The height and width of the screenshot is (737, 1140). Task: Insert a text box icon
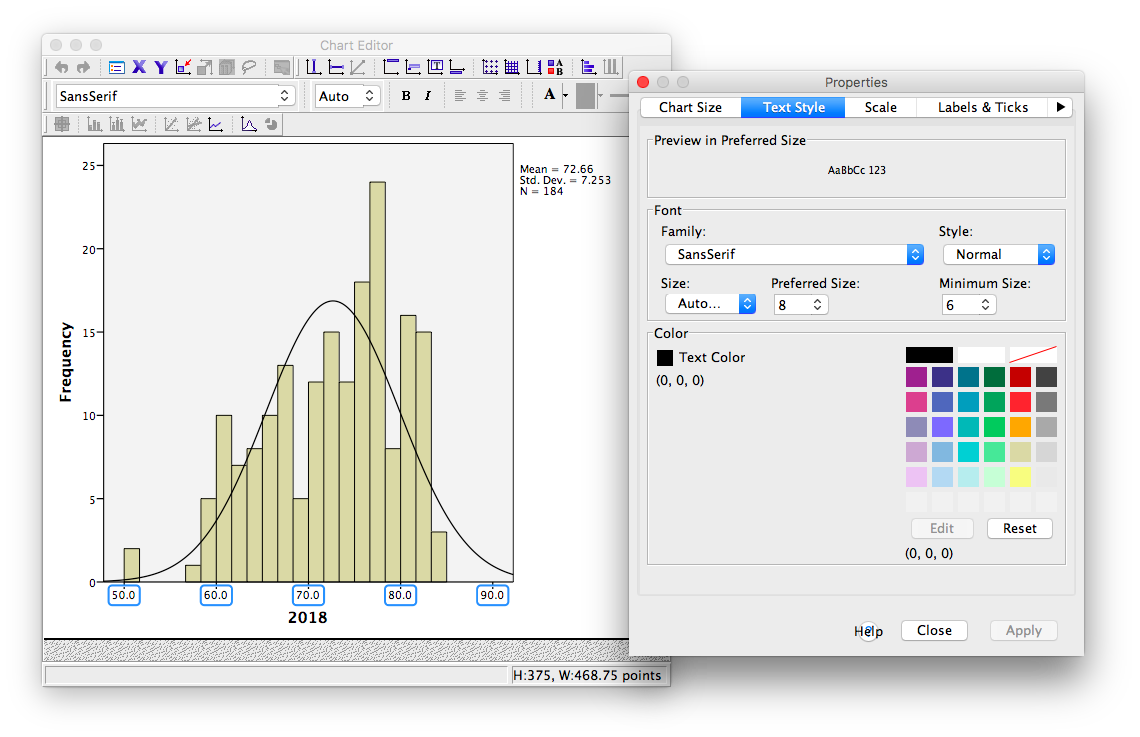point(435,68)
